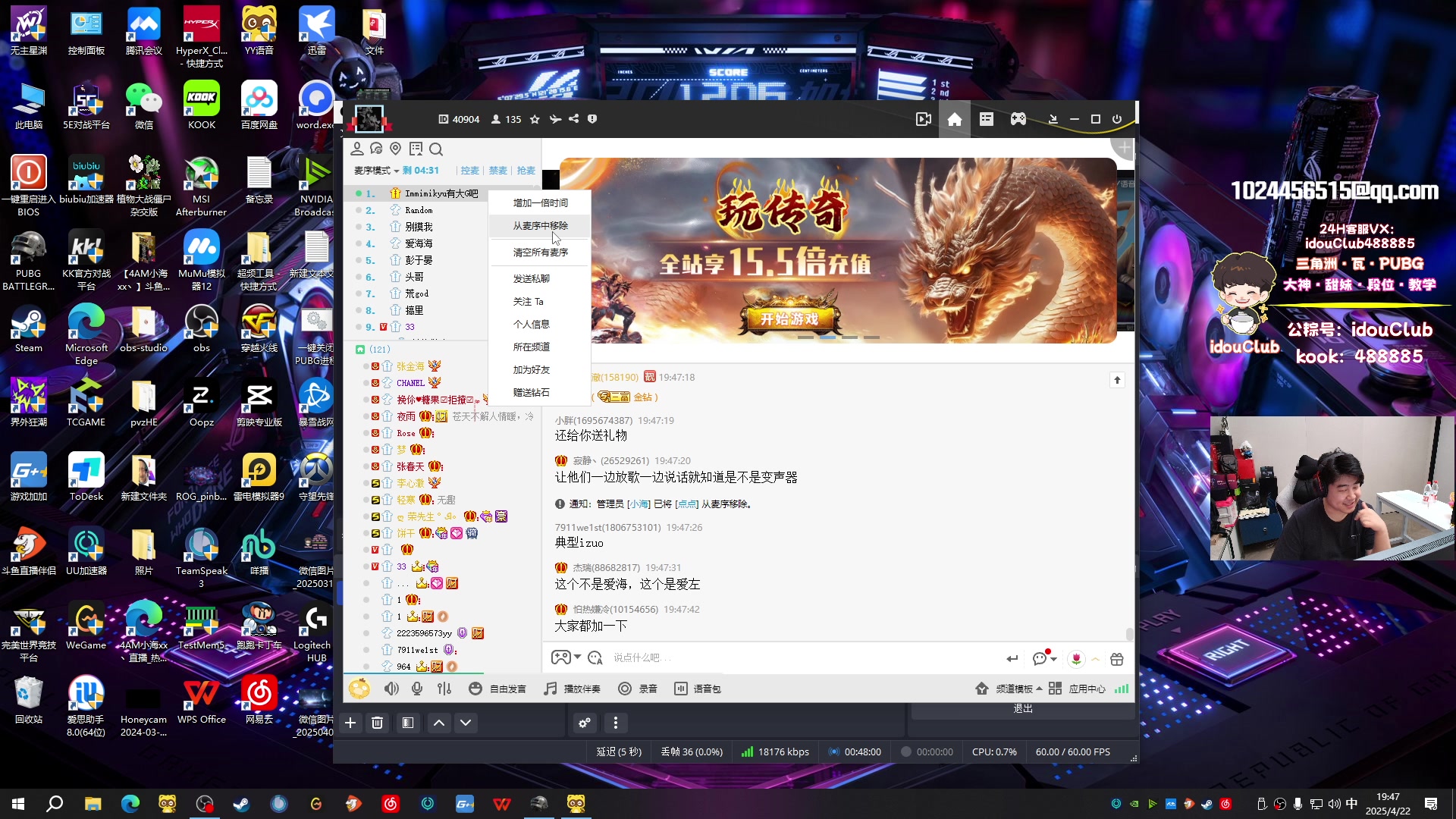Open Windows Start menu

click(x=18, y=804)
